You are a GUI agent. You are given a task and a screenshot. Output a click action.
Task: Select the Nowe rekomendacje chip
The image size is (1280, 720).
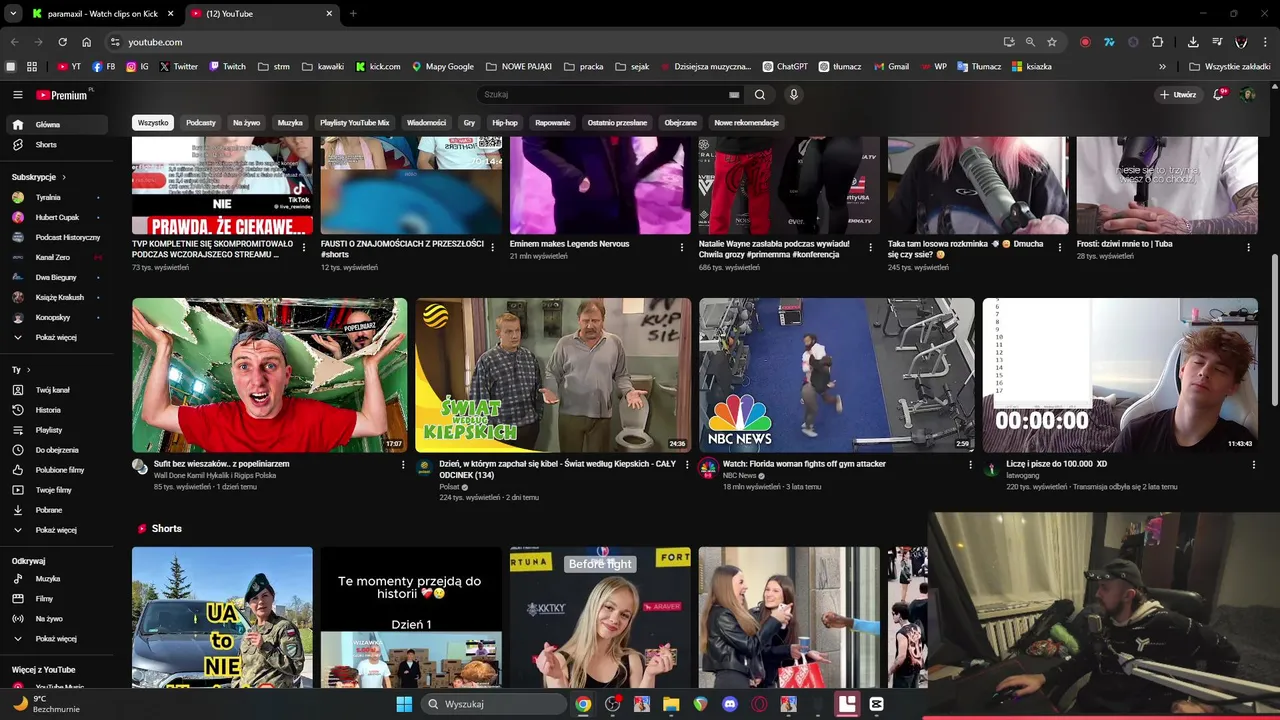tap(746, 123)
